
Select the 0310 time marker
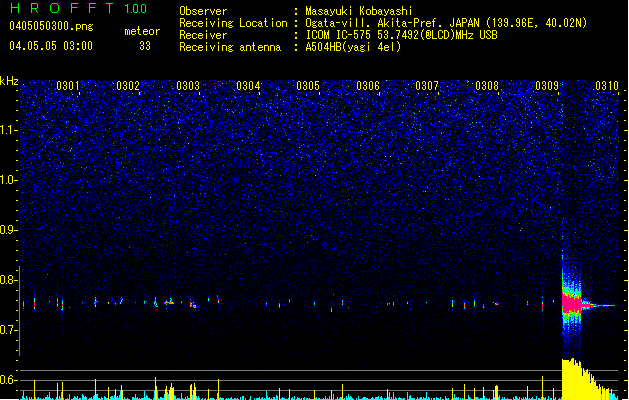(x=607, y=86)
